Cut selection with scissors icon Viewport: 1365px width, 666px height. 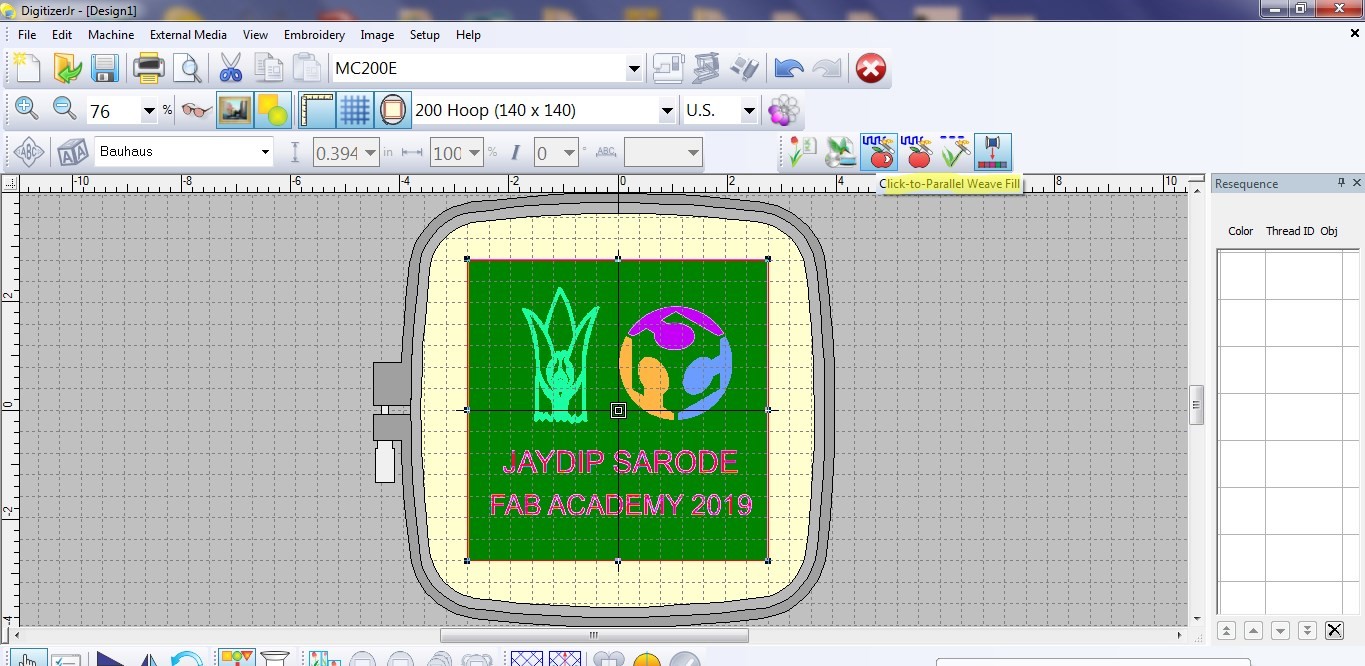231,69
